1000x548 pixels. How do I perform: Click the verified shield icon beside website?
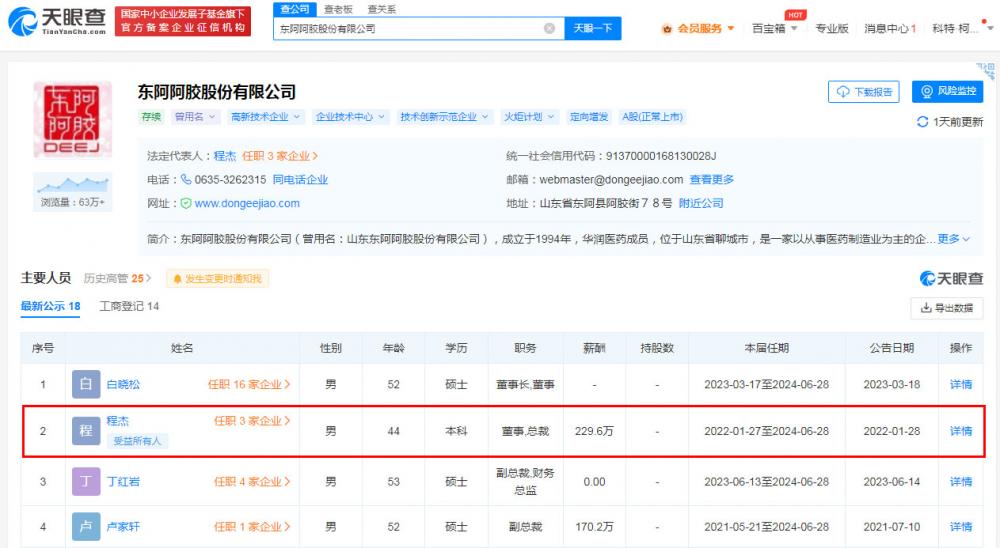click(186, 204)
